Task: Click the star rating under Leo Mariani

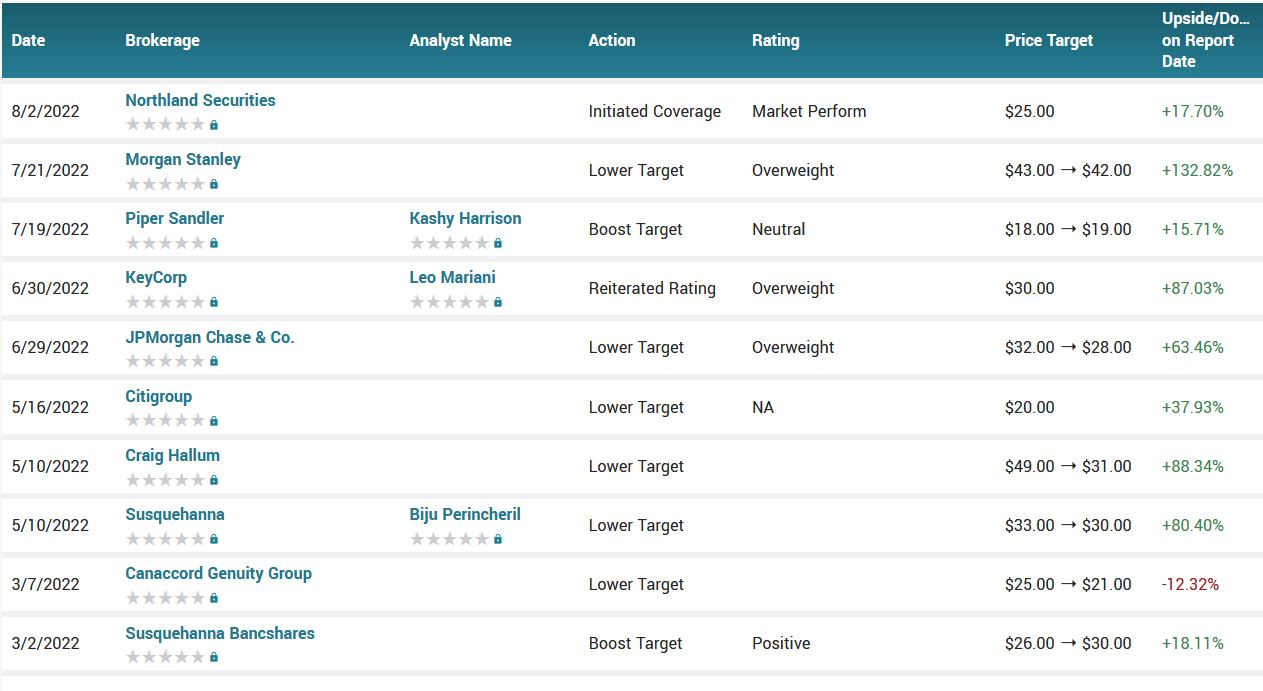Action: (449, 302)
